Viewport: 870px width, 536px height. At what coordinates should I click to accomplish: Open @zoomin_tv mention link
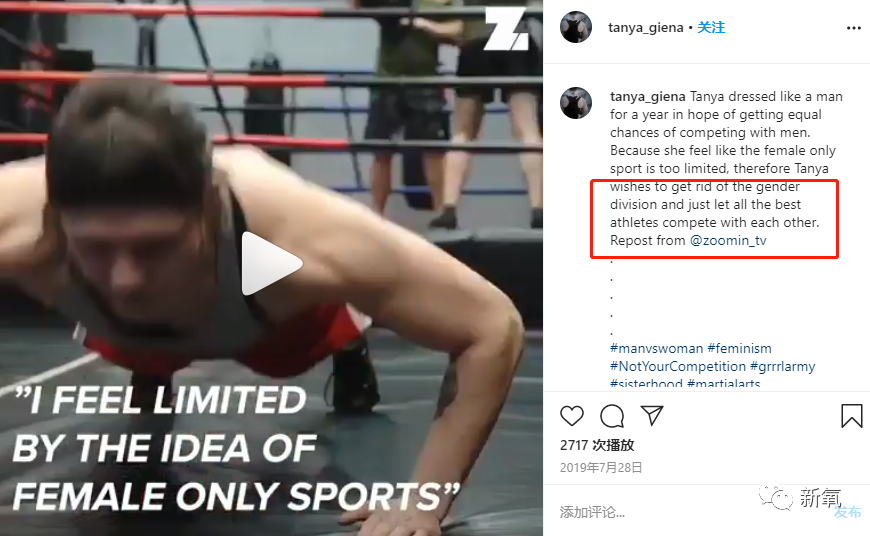click(x=728, y=240)
